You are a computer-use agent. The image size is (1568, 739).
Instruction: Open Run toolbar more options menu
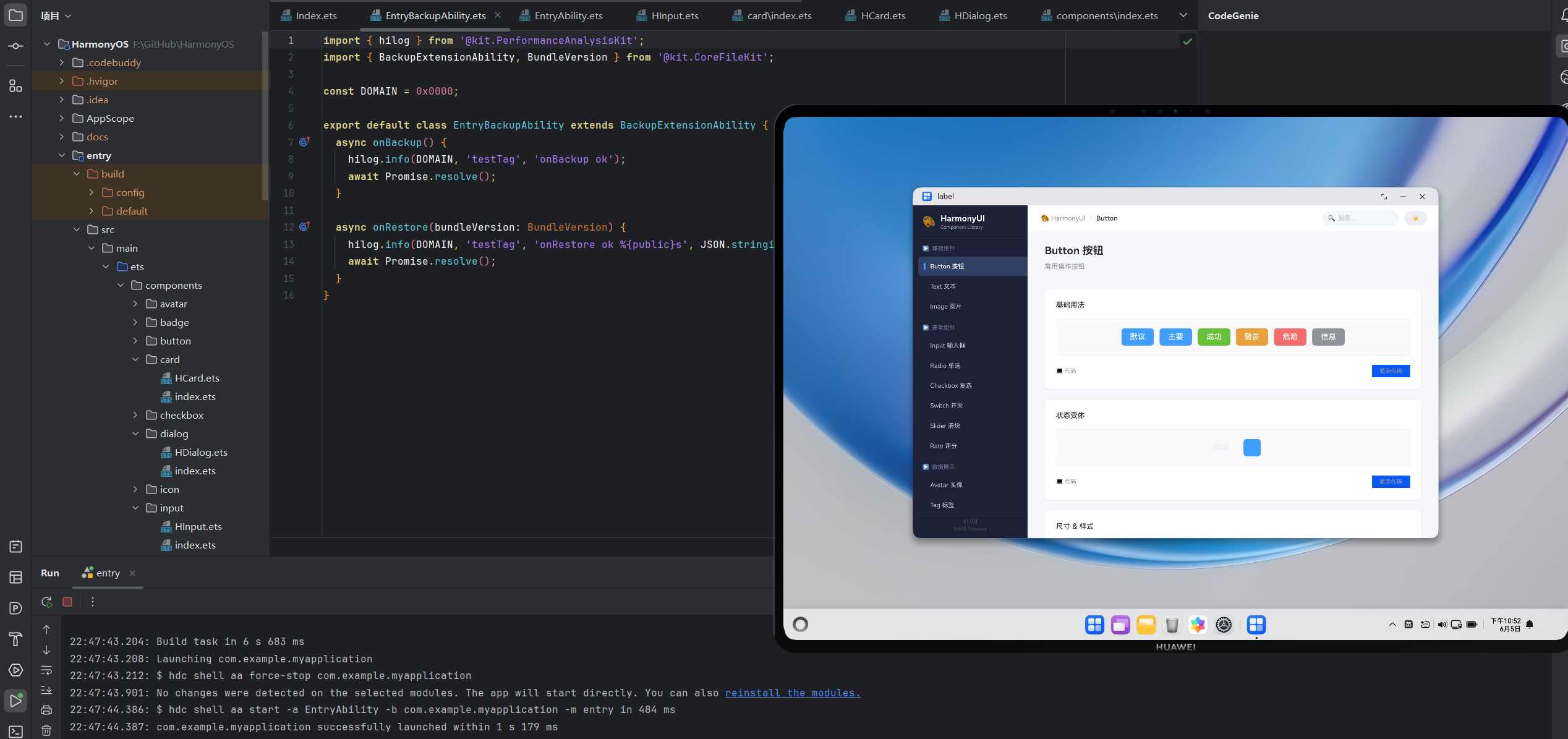(x=93, y=602)
